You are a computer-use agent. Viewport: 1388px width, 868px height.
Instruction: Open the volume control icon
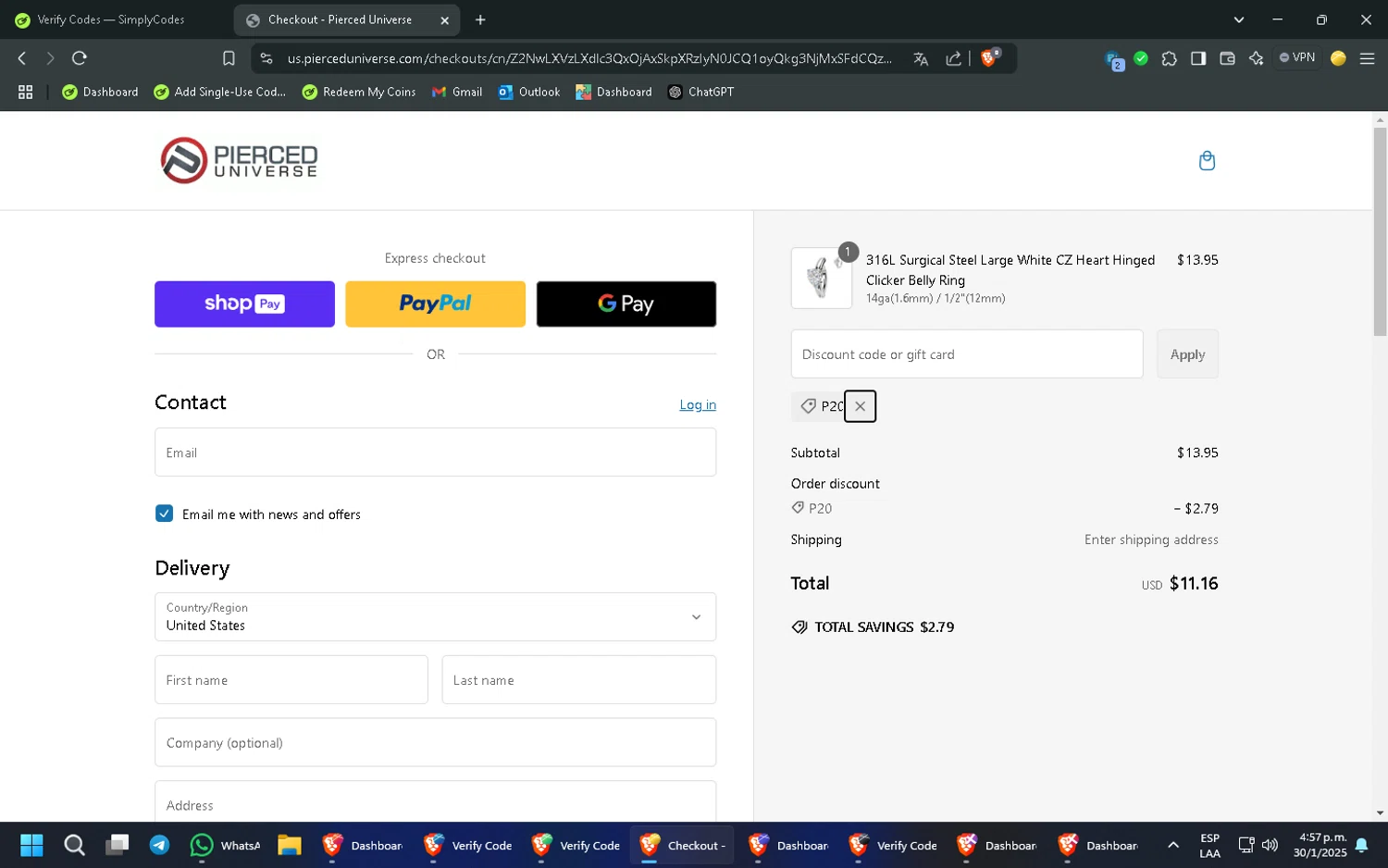(x=1270, y=845)
